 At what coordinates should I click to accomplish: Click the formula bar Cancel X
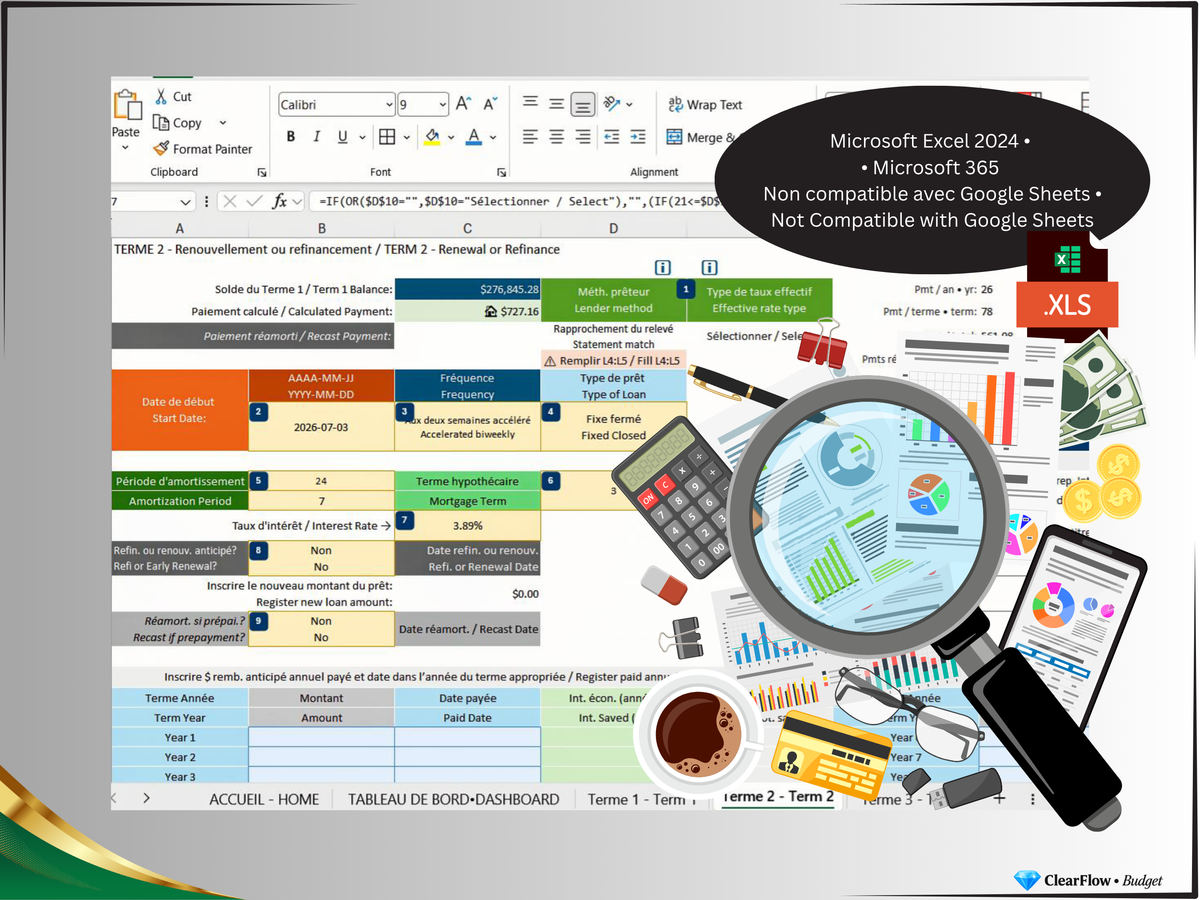pyautogui.click(x=230, y=201)
